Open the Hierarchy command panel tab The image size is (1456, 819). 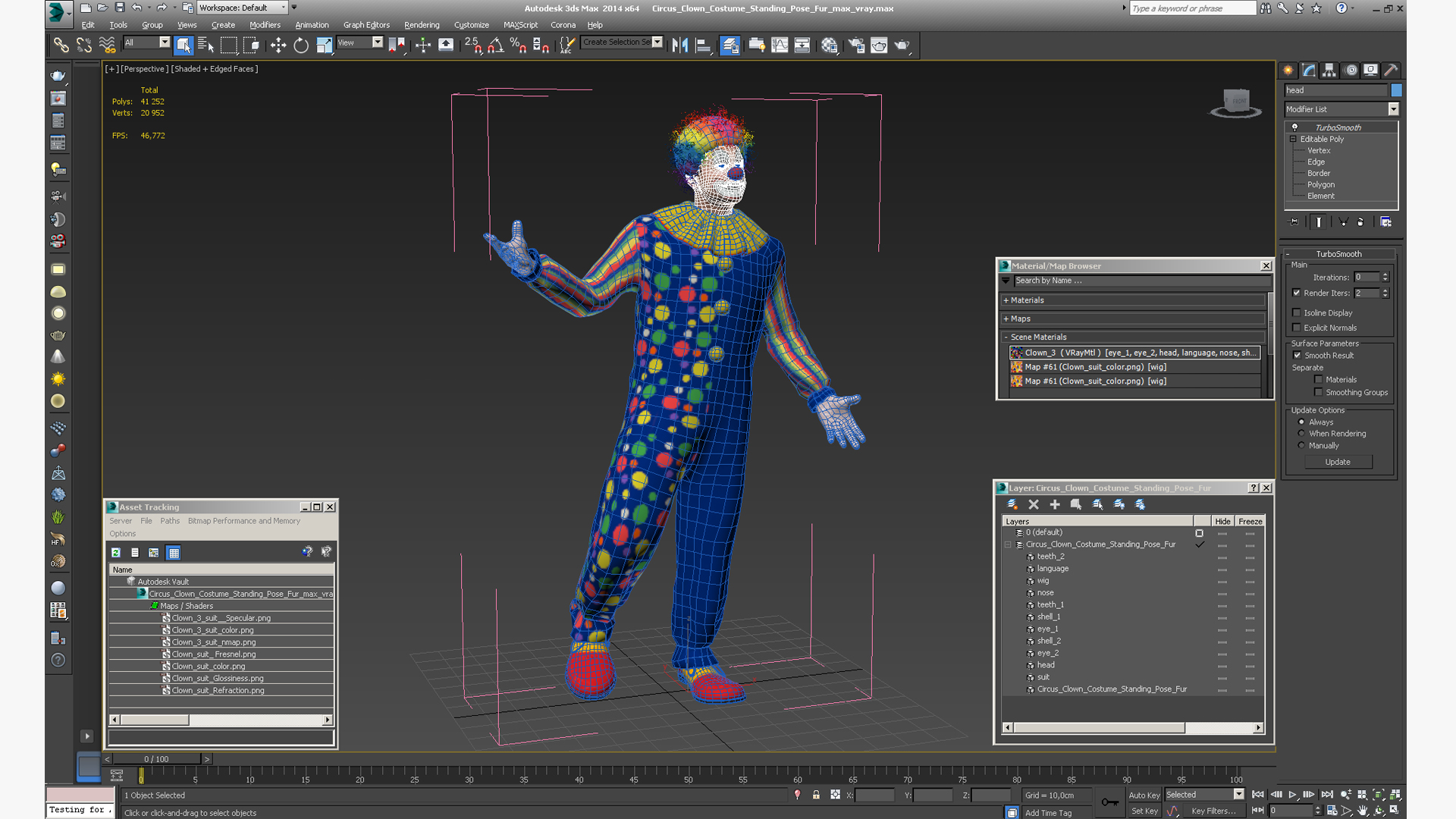click(x=1329, y=70)
